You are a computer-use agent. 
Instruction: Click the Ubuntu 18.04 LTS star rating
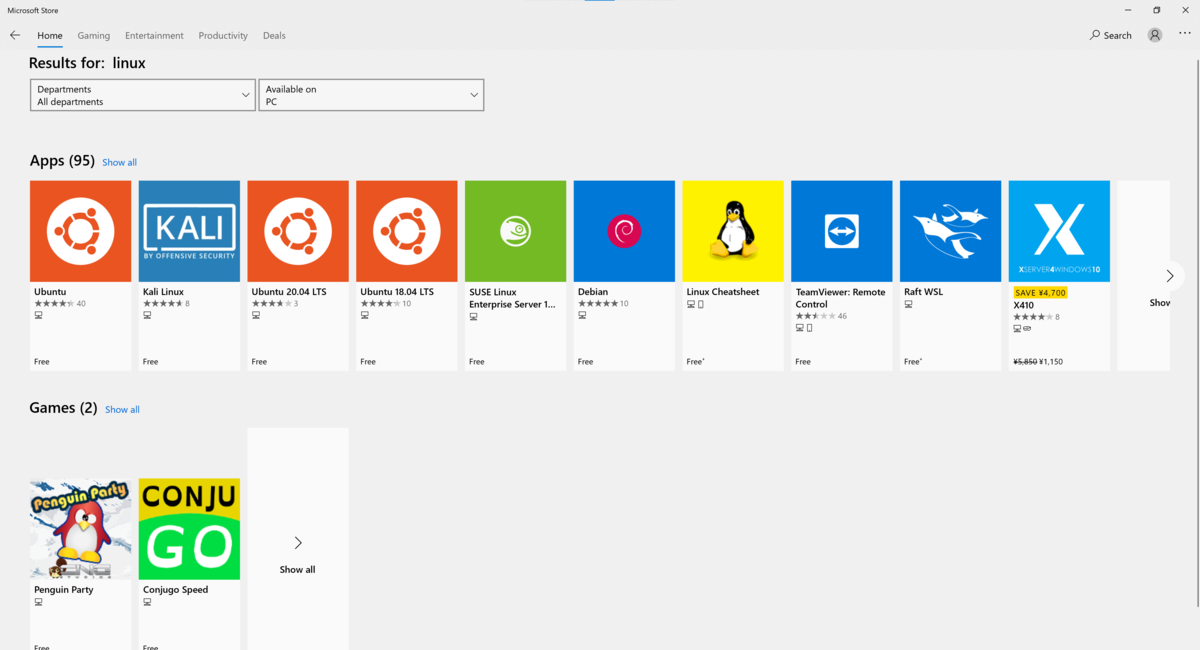(380, 303)
